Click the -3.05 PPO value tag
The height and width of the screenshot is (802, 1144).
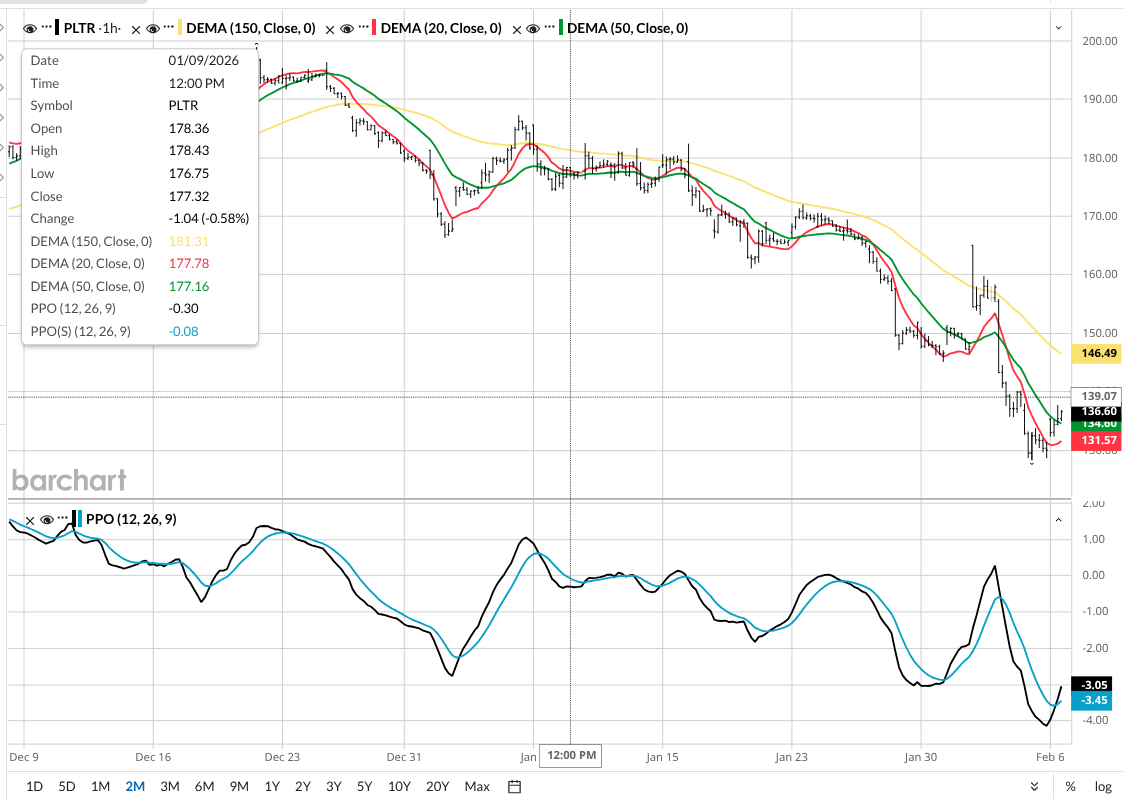1091,685
